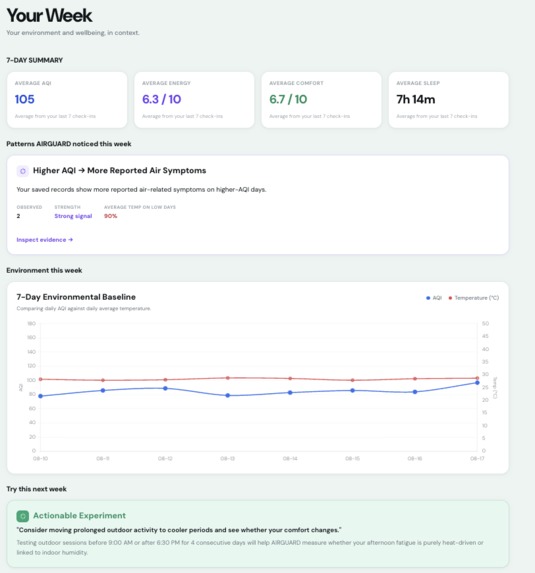Click the red temperature point for 08-11
535x573 pixels.
point(103,380)
